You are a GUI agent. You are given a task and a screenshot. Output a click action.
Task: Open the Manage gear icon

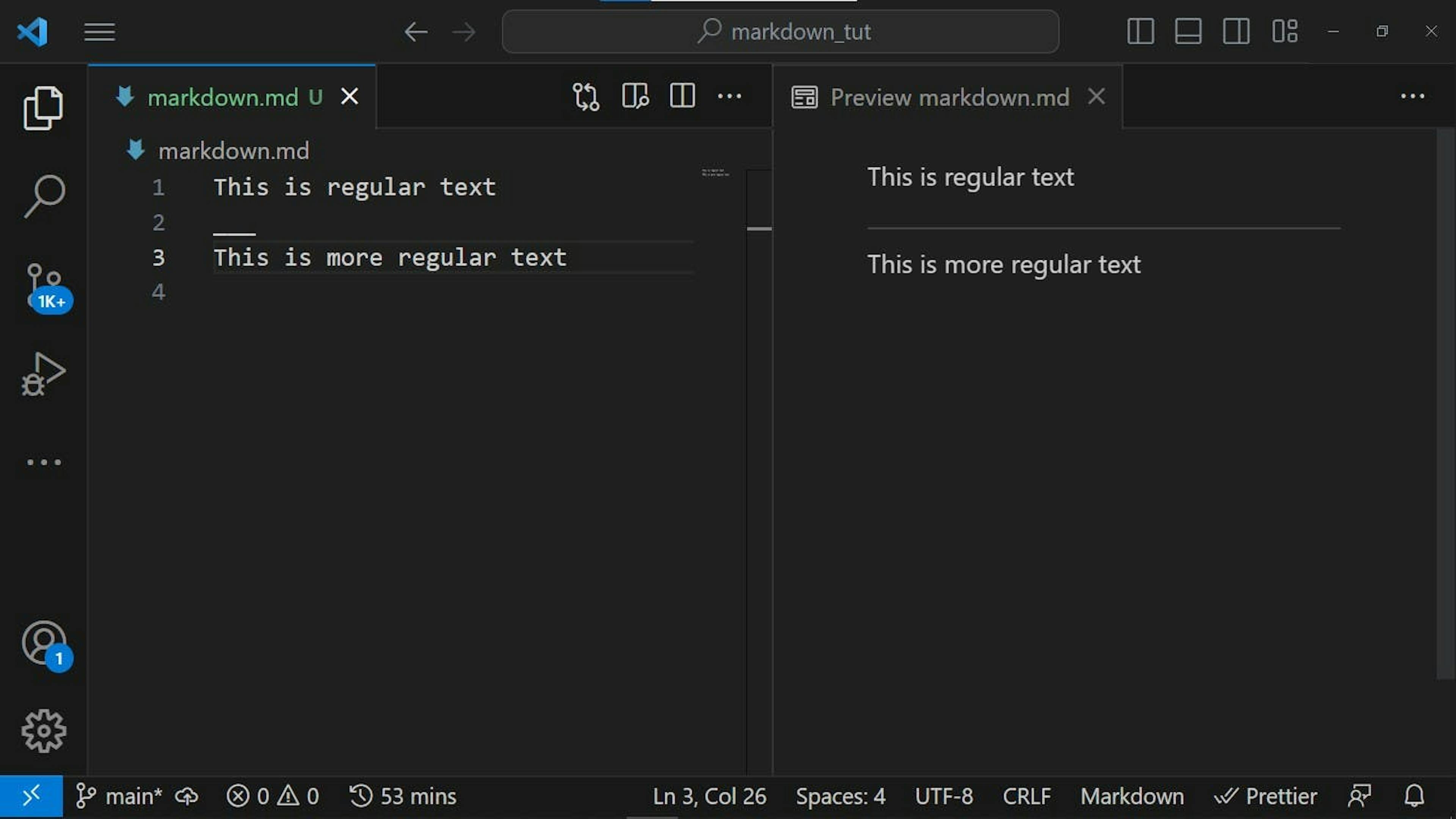44,731
